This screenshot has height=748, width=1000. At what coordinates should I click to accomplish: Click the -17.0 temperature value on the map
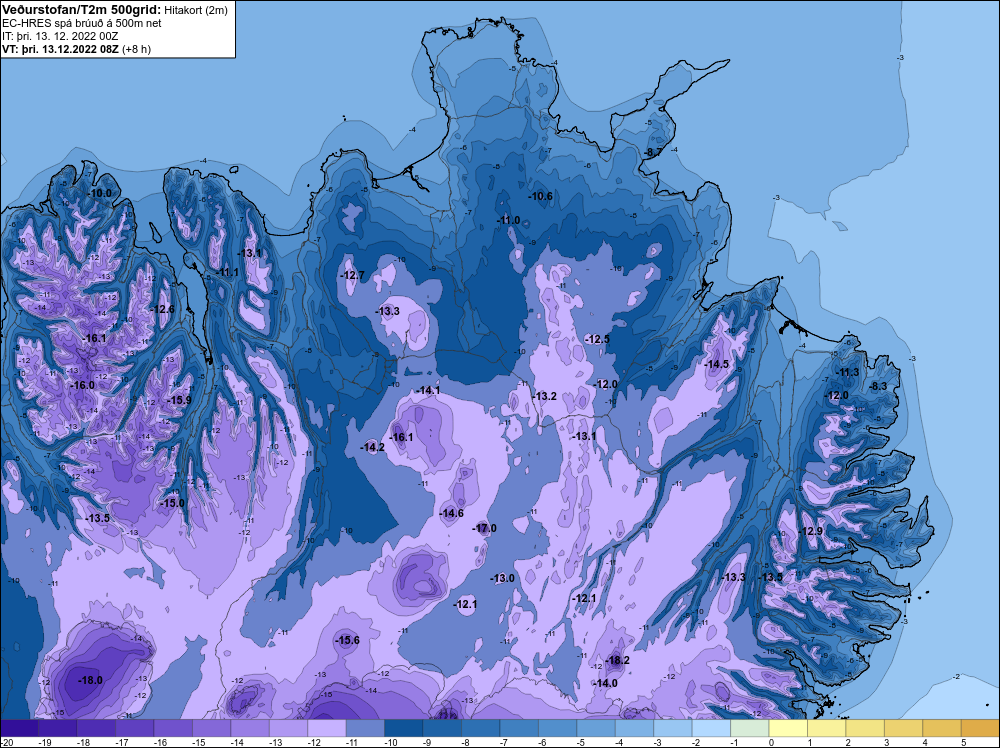click(485, 528)
